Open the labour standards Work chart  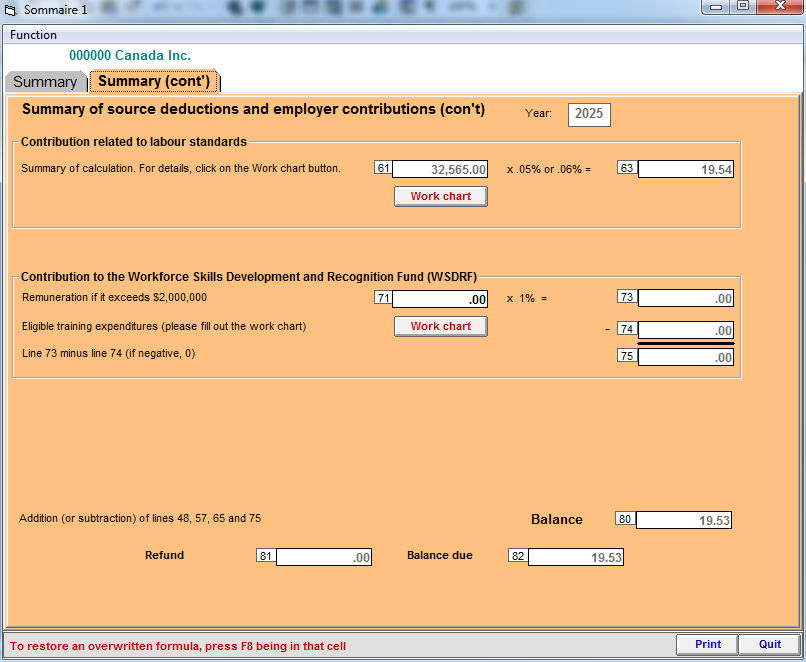(440, 196)
